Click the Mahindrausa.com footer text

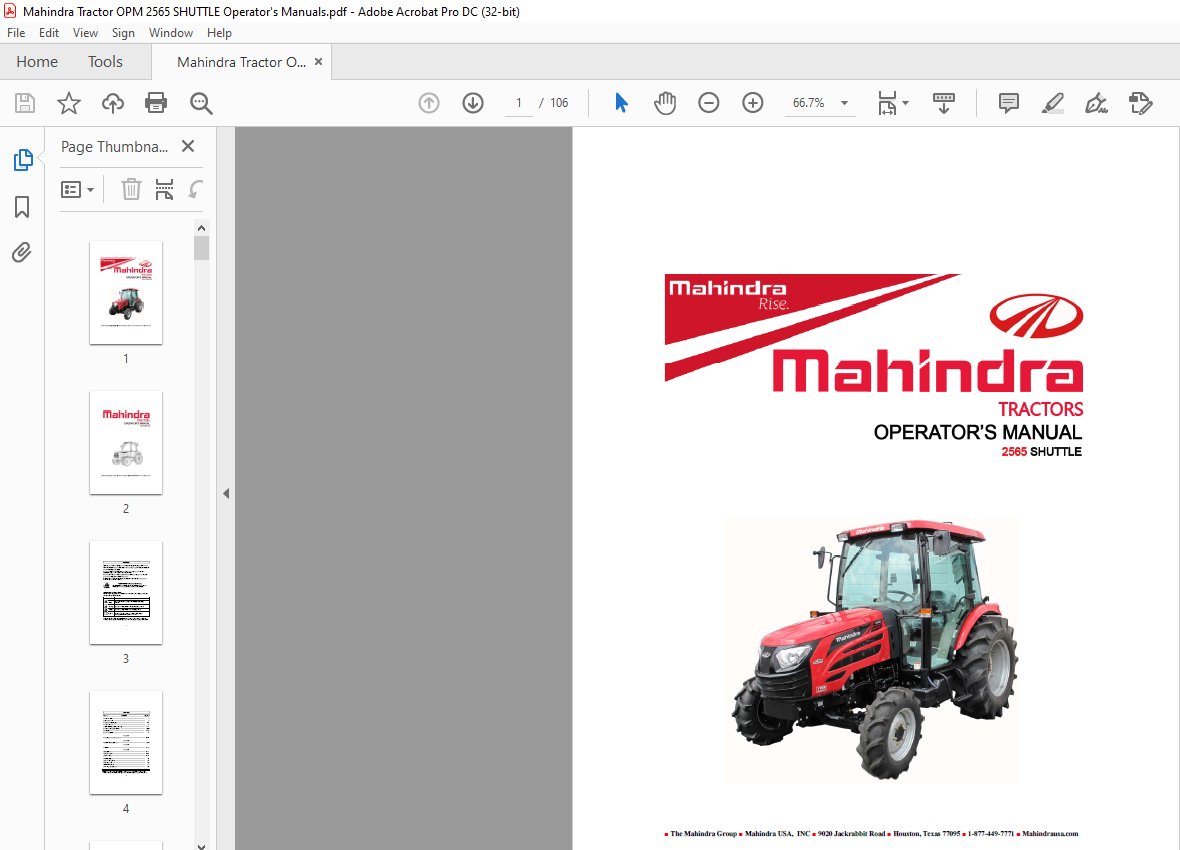[1050, 833]
